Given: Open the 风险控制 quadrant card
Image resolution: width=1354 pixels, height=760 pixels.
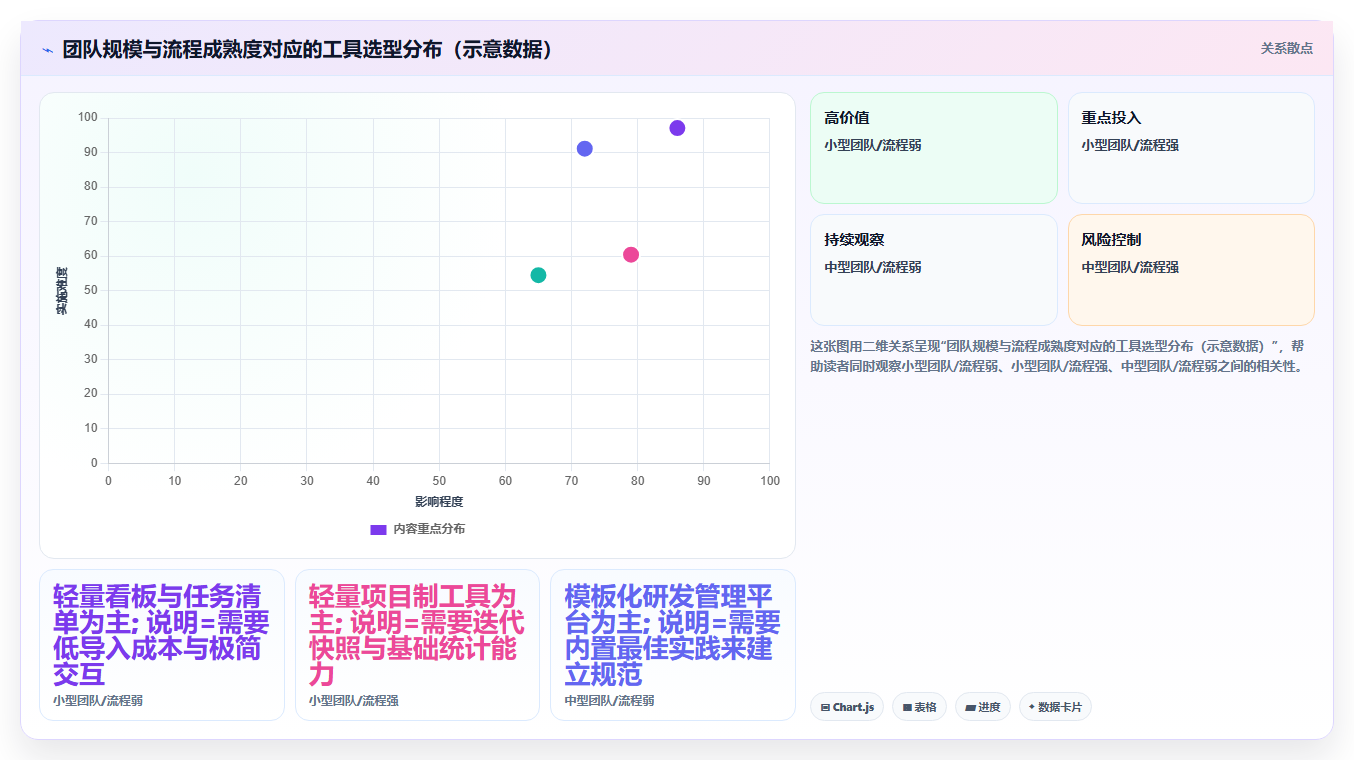Looking at the screenshot, I should [x=1191, y=270].
